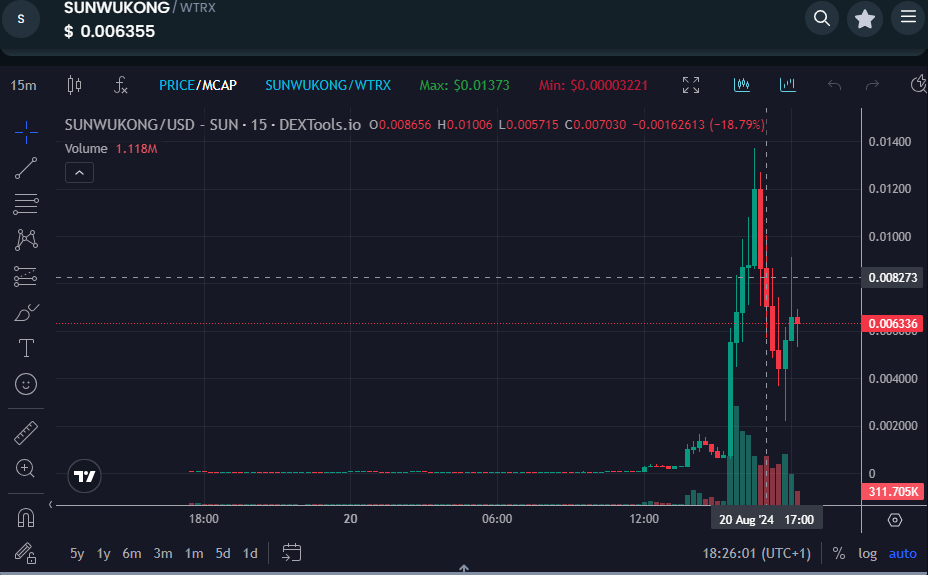This screenshot has height=575, width=928.
Task: Click the volume label 311.705K
Action: coord(892,492)
